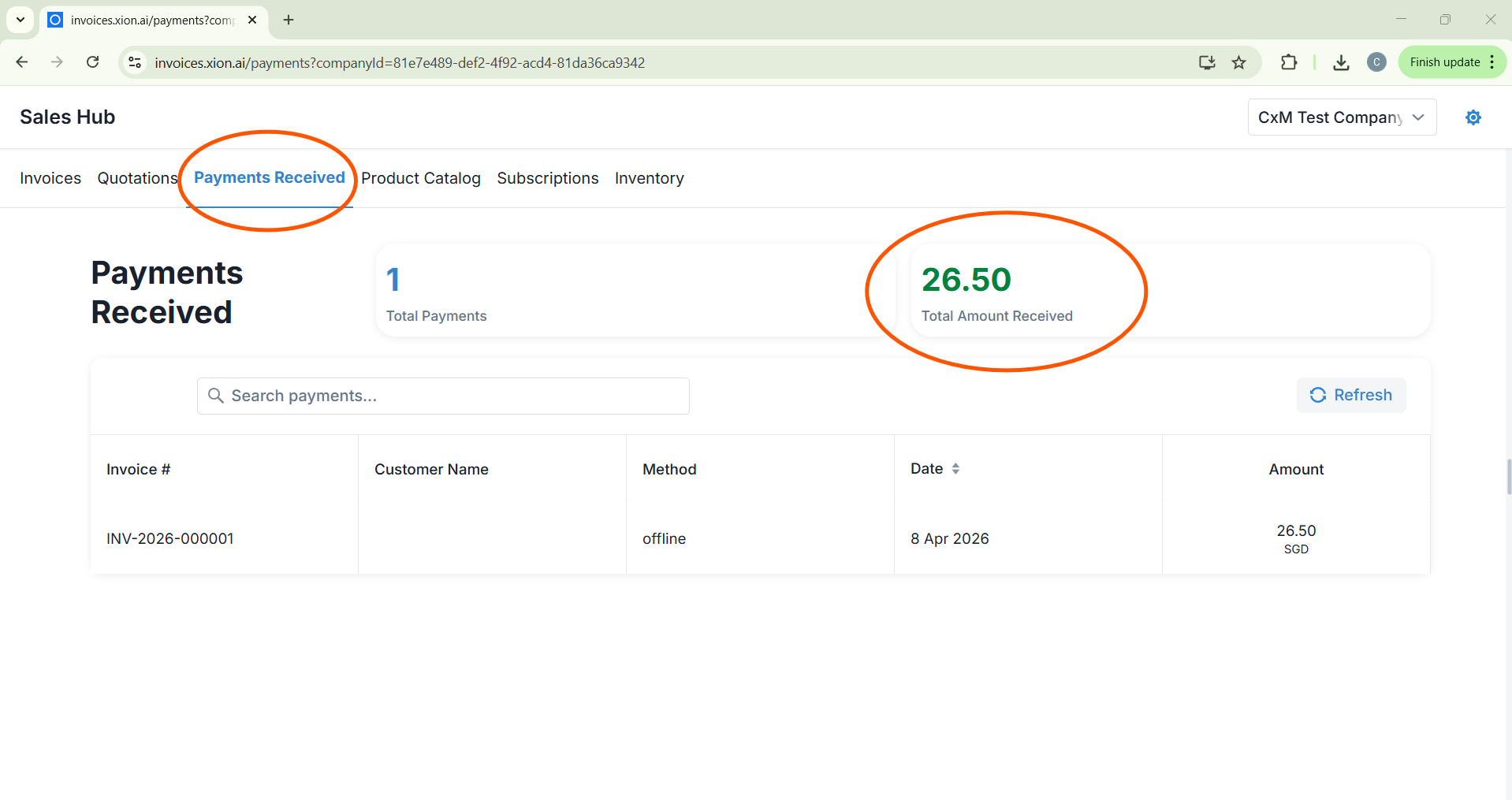Open the settings gear icon
The image size is (1512, 800).
click(1473, 117)
